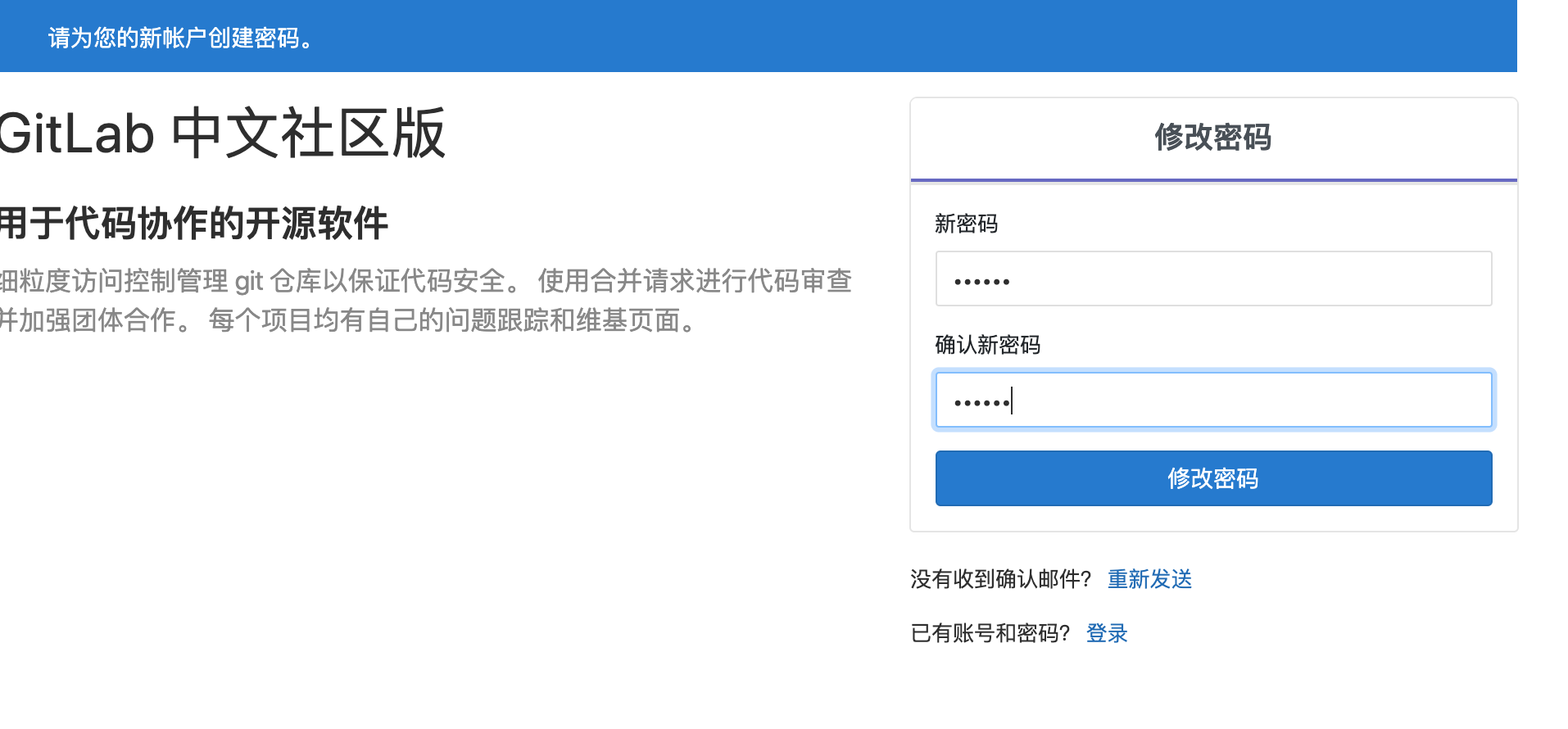The height and width of the screenshot is (729, 1568).
Task: Click the 新密码 field label
Action: tap(966, 224)
